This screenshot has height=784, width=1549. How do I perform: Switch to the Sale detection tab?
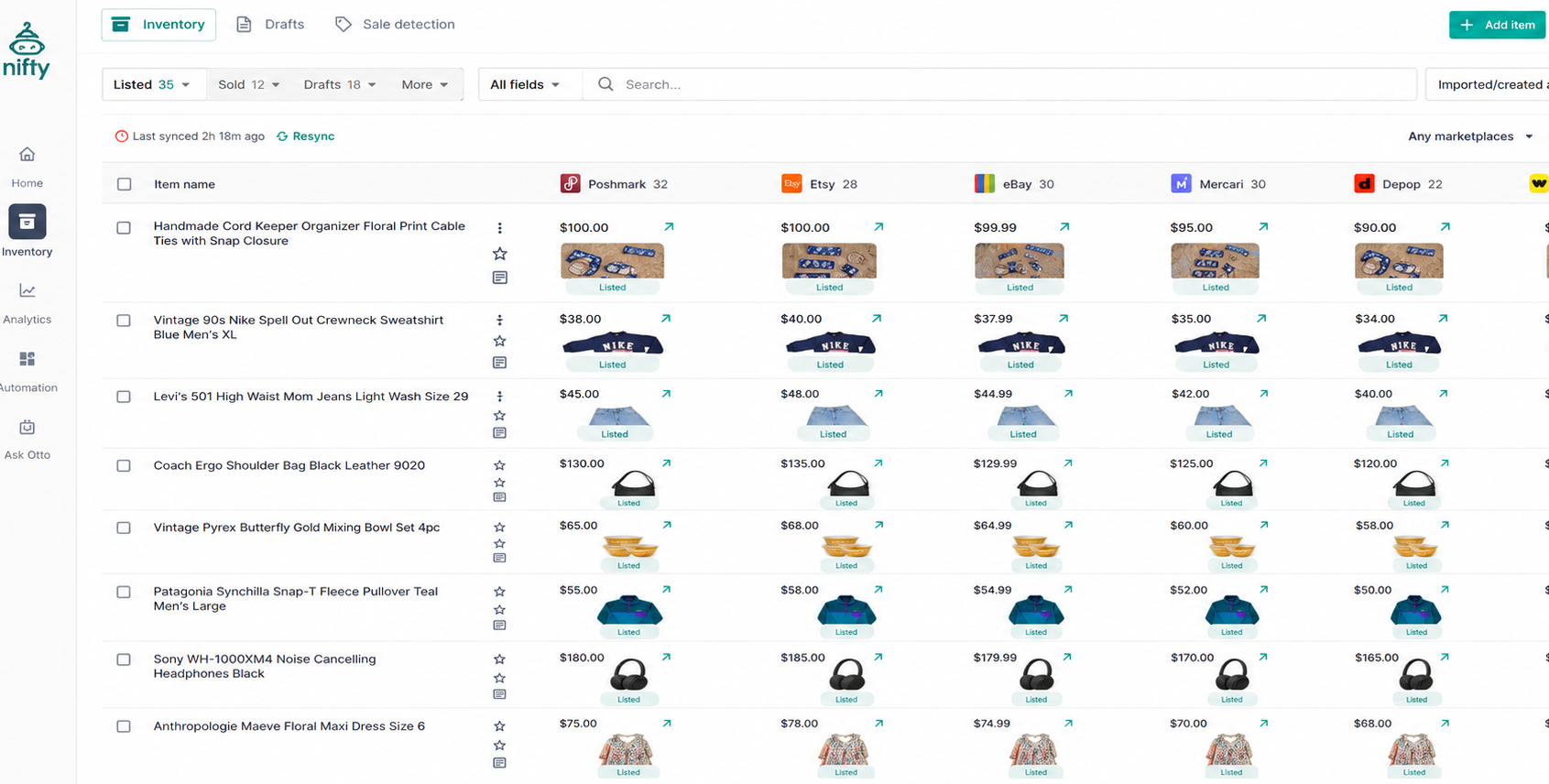click(x=395, y=25)
